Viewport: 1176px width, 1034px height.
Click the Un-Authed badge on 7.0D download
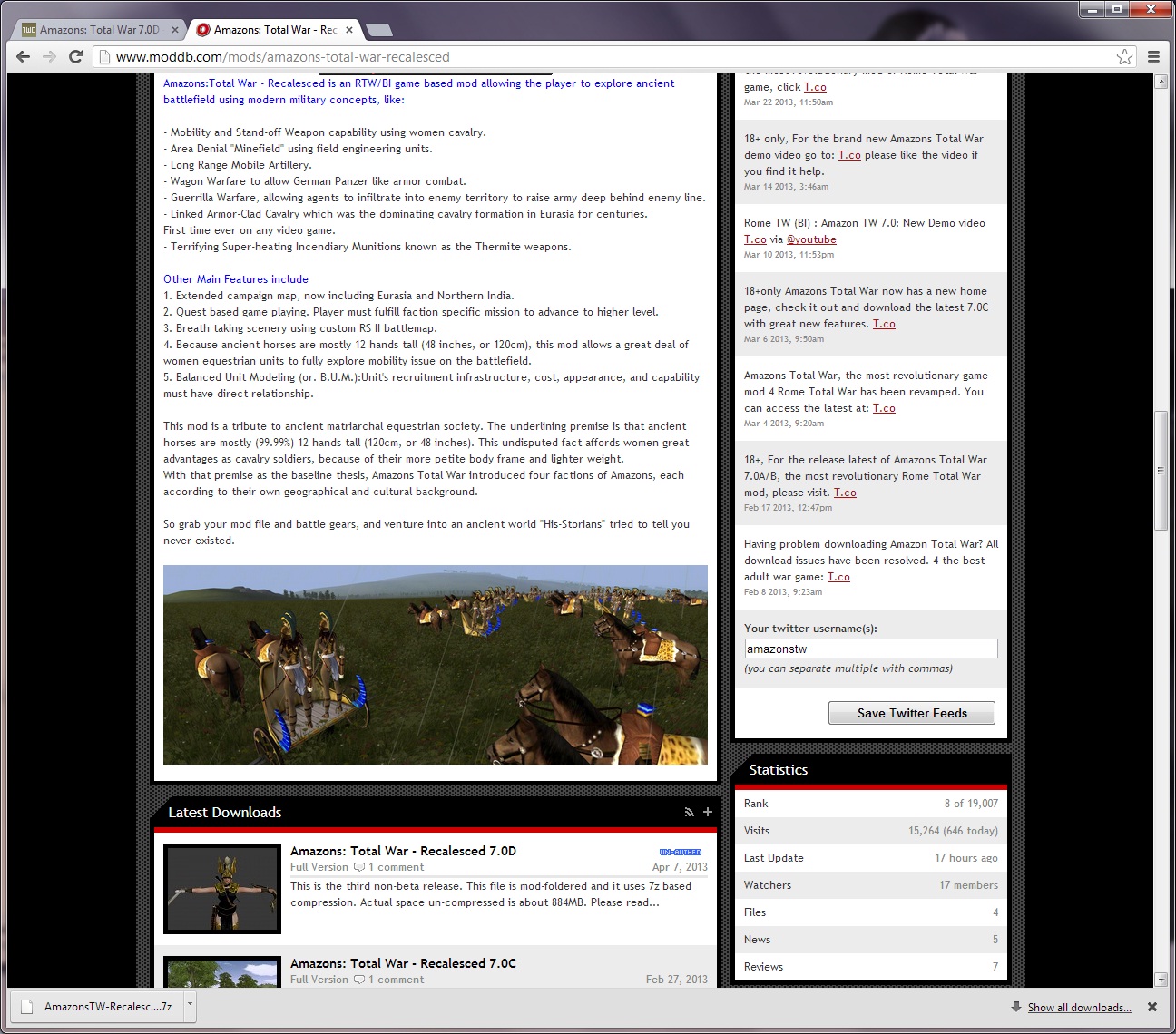pyautogui.click(x=681, y=852)
